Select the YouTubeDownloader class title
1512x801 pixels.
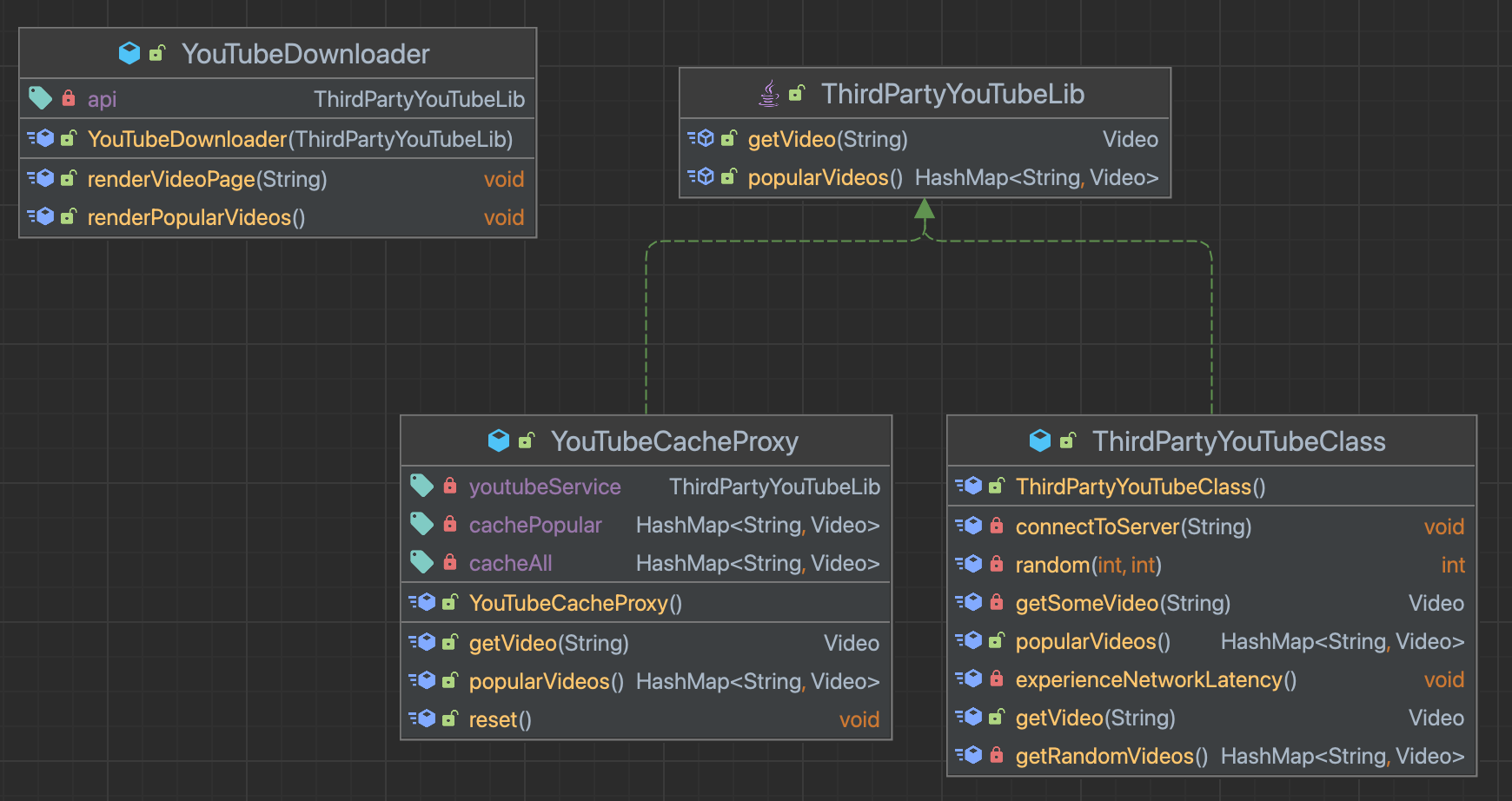tap(306, 54)
